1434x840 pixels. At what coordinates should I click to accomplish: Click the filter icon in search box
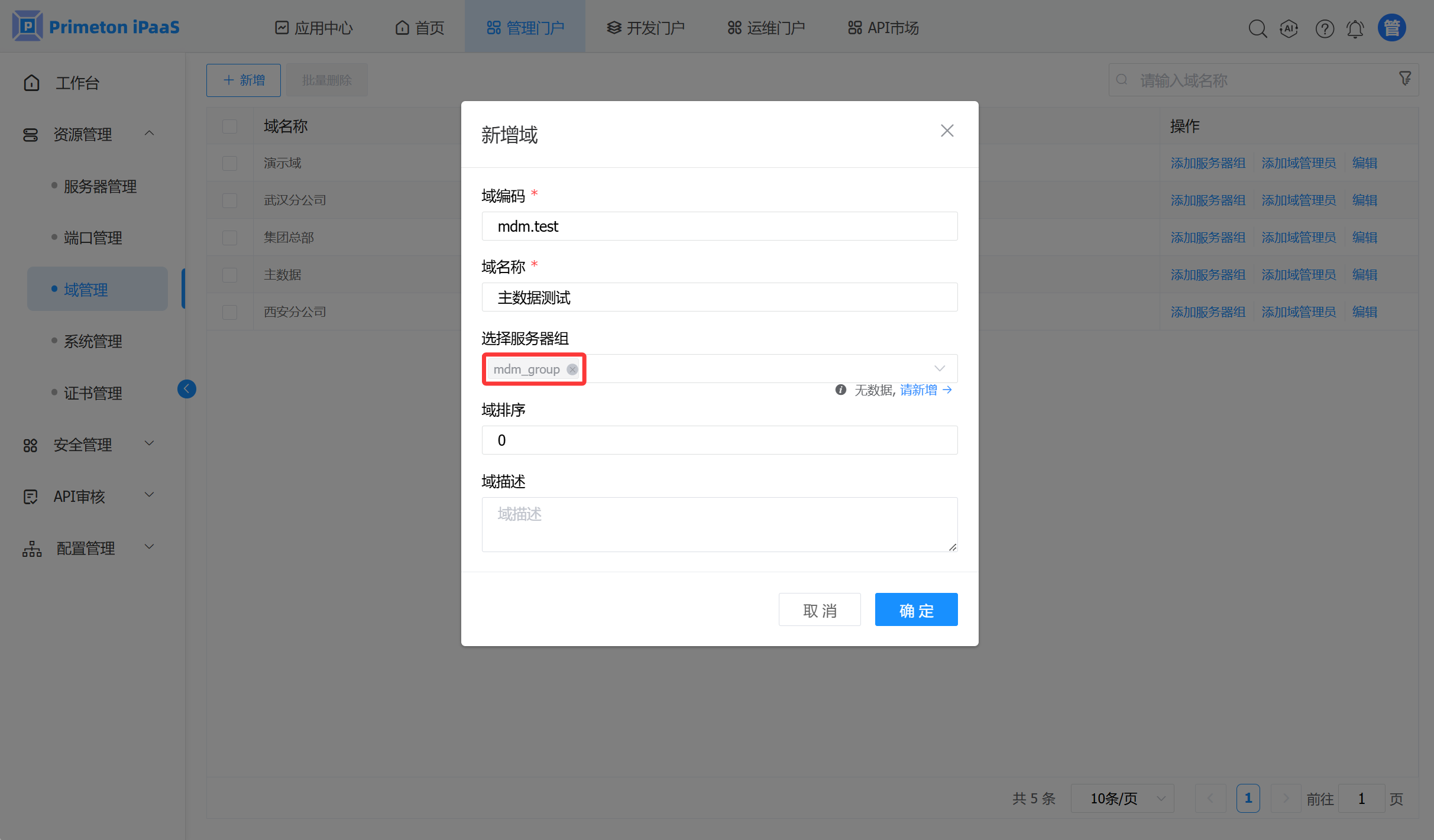tap(1405, 79)
